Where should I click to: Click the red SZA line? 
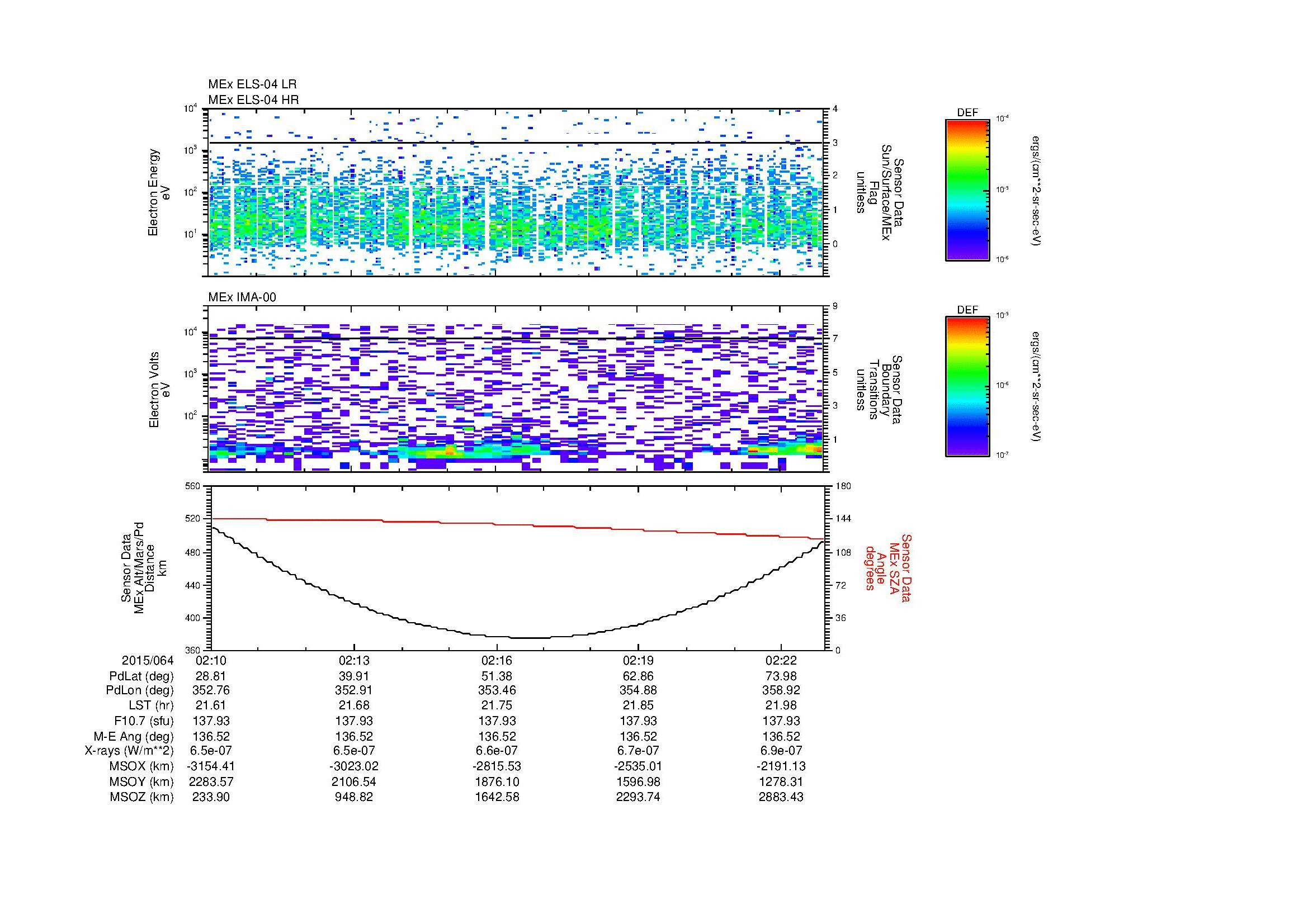tap(517, 525)
